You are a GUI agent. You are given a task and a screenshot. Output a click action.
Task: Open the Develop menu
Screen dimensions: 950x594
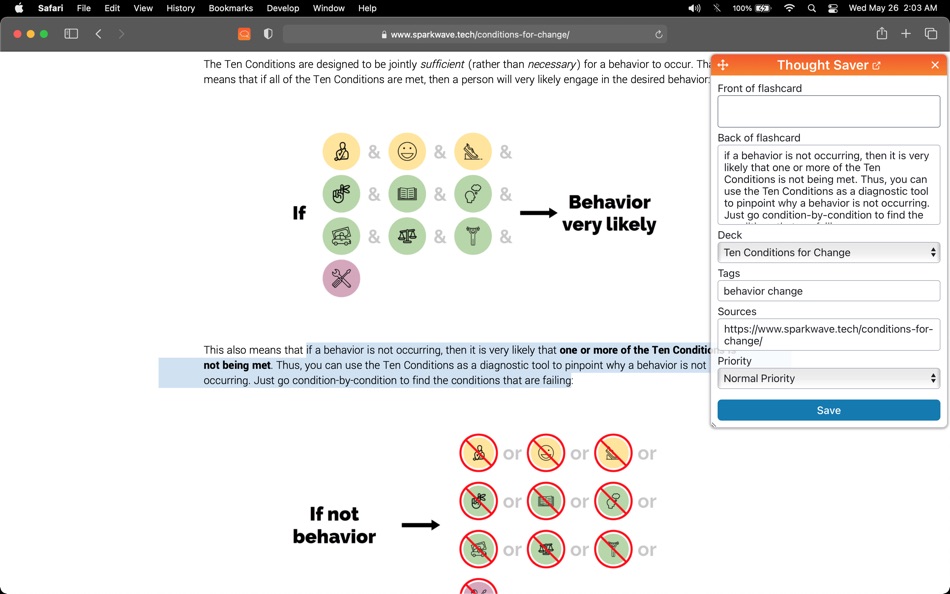click(x=283, y=9)
